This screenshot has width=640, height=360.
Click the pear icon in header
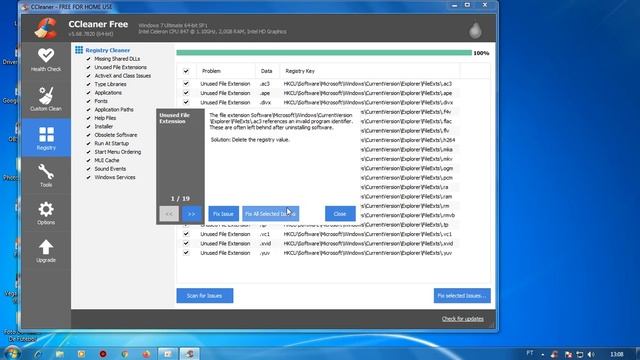click(475, 30)
